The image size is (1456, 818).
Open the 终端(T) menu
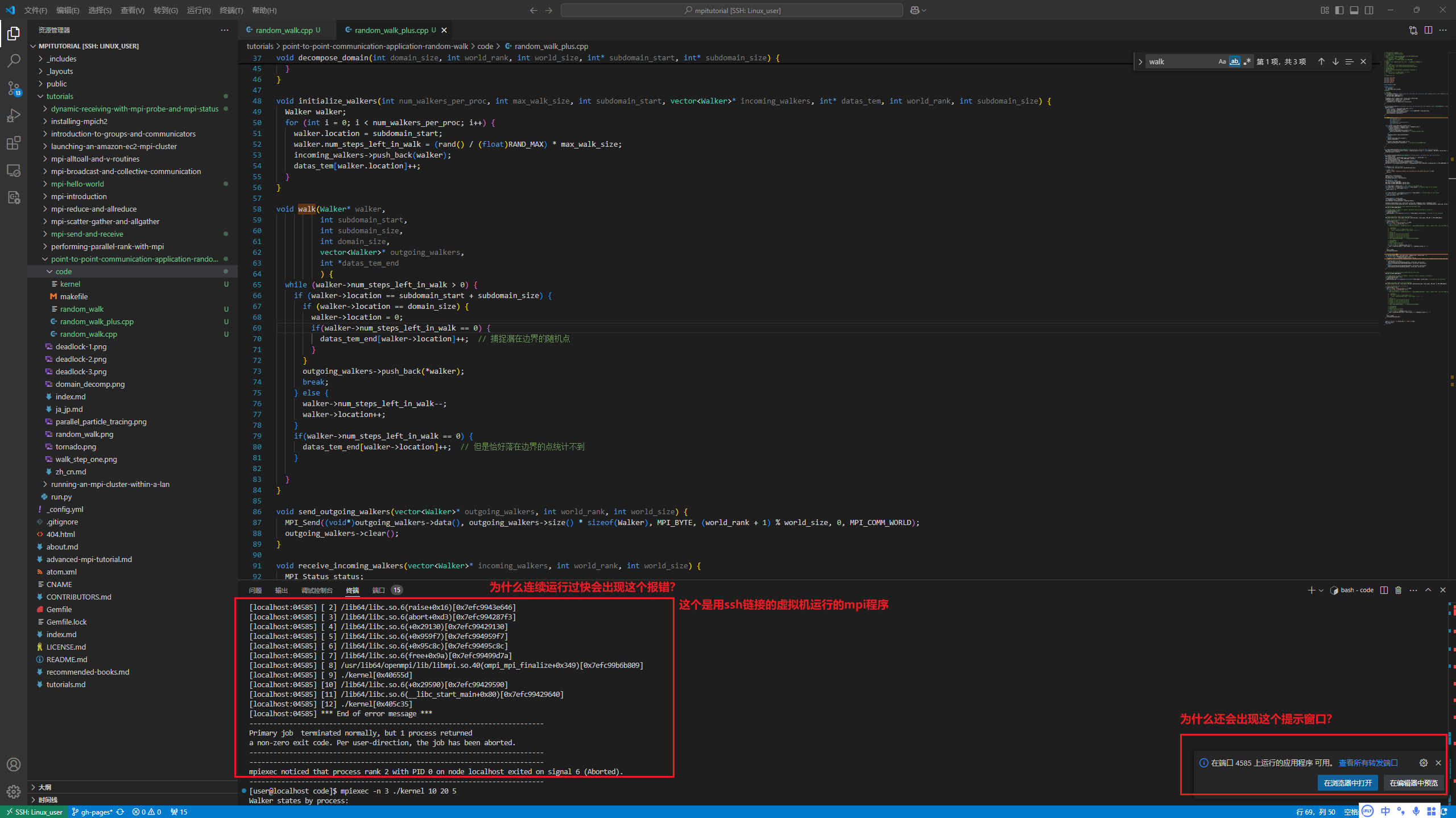coord(231,10)
